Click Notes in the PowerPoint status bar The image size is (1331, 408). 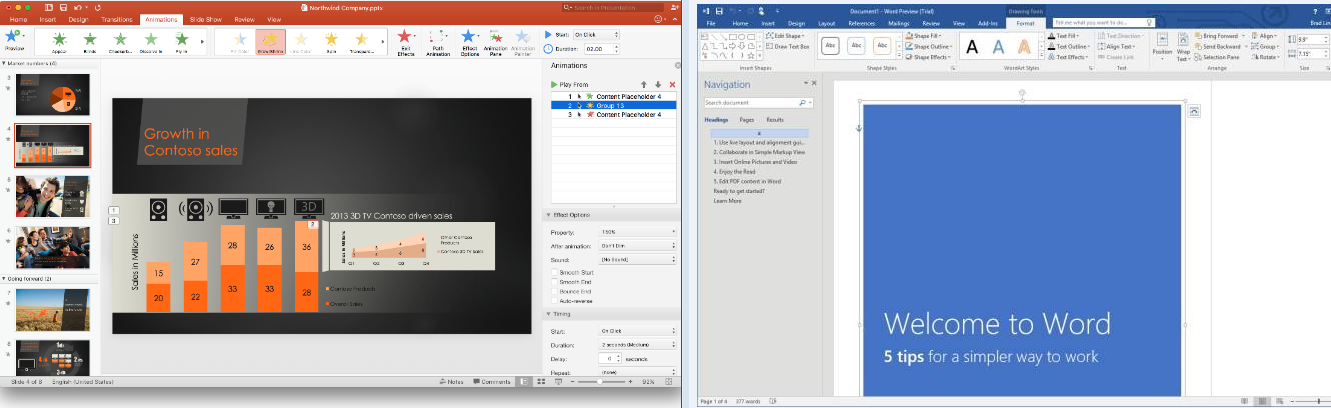(451, 382)
